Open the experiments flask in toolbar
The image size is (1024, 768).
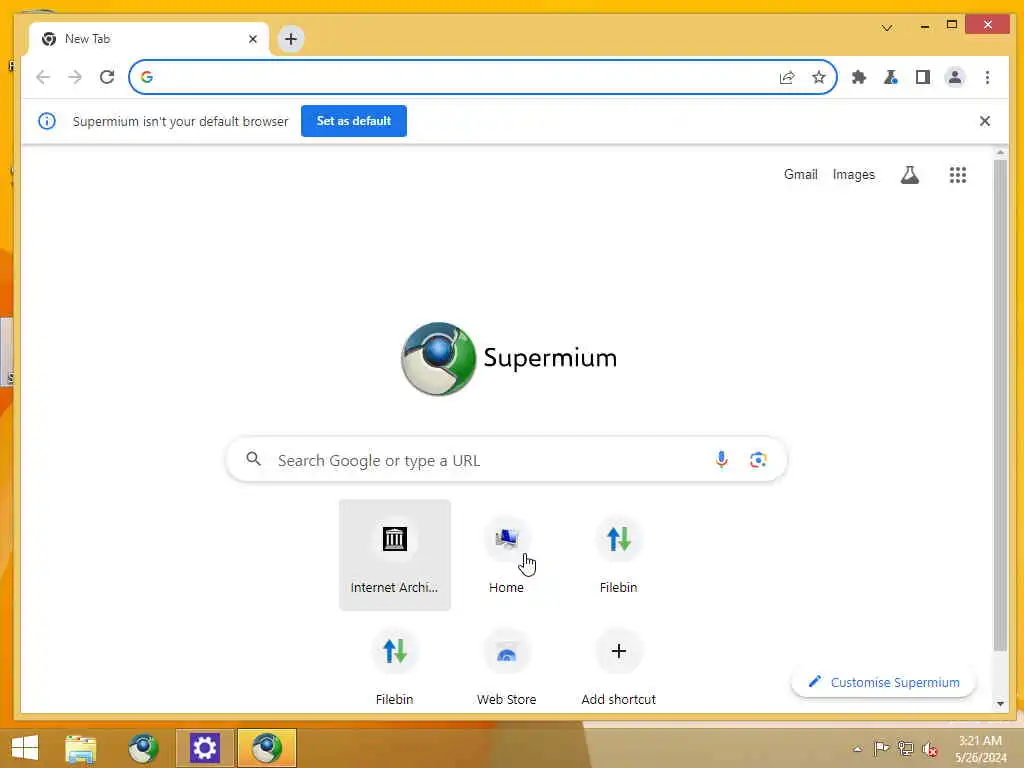[x=891, y=77]
